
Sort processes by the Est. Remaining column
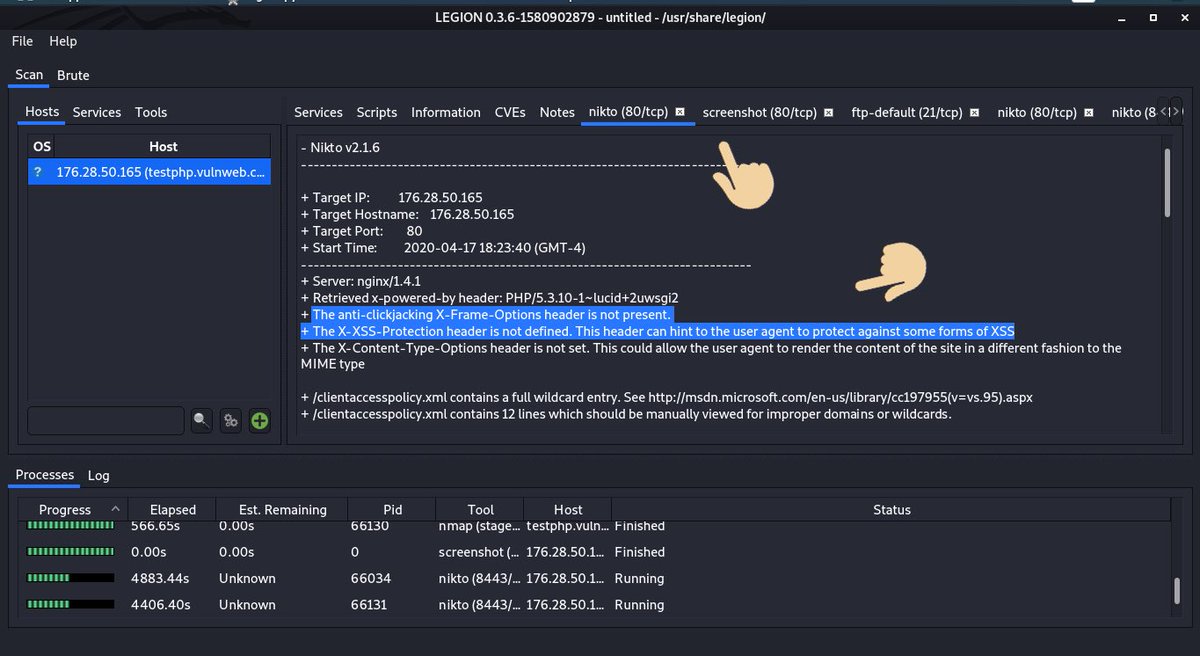[x=283, y=509]
